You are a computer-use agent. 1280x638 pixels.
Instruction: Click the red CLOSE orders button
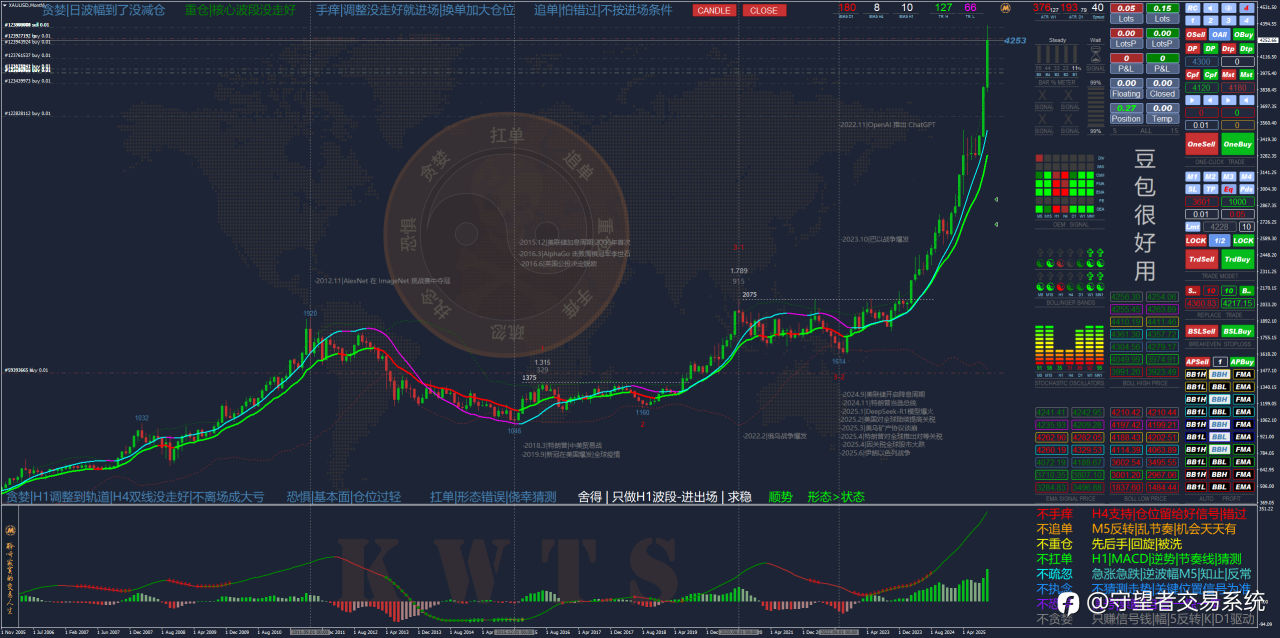[763, 10]
